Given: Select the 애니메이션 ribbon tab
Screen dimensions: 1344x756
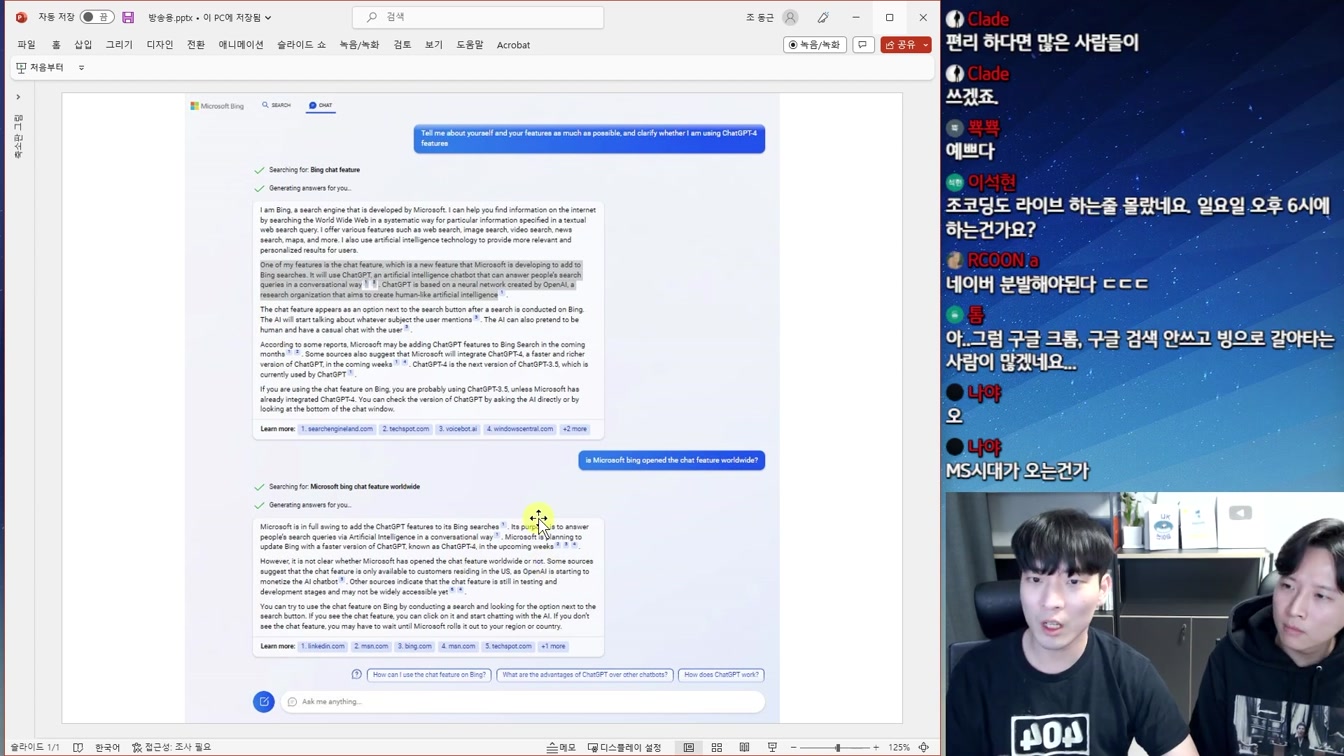Looking at the screenshot, I should coord(241,45).
